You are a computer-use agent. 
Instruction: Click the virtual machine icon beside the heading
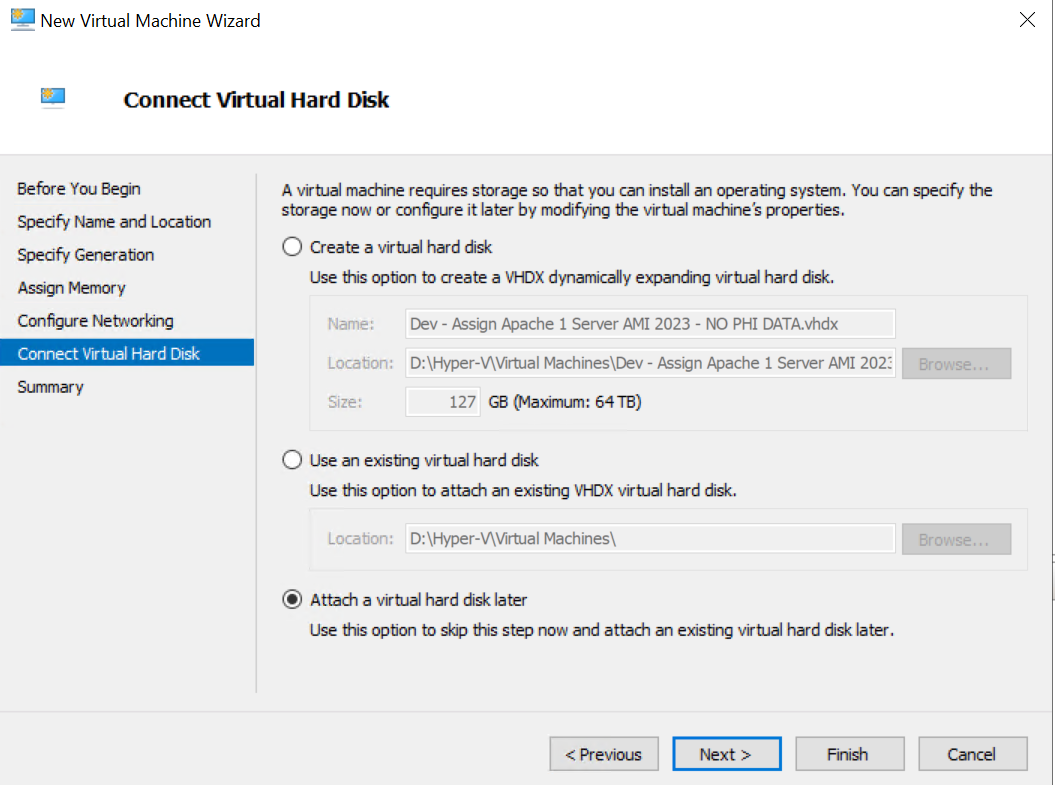[52, 99]
